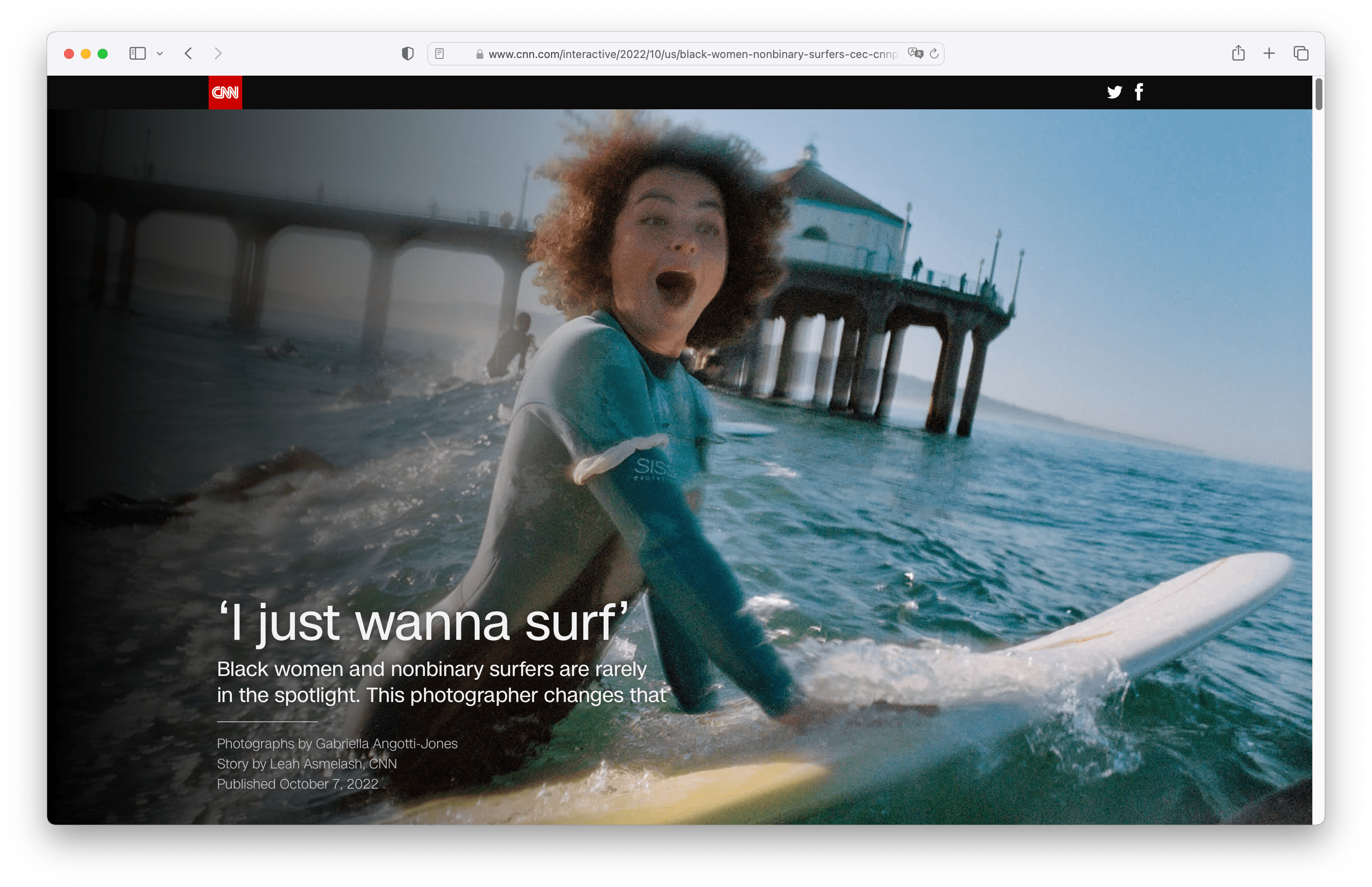Click the page's vertical scrollbar thumb

point(1319,94)
